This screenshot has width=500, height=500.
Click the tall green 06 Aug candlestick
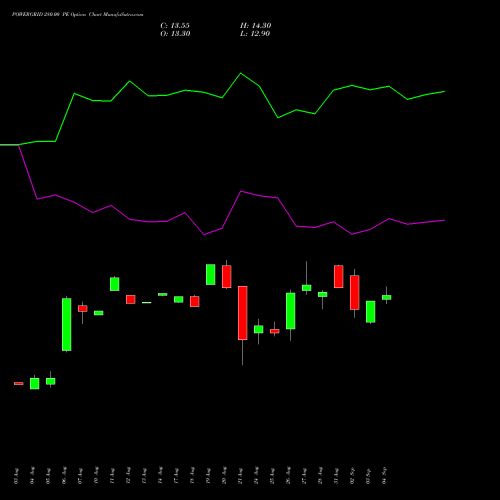pos(67,324)
